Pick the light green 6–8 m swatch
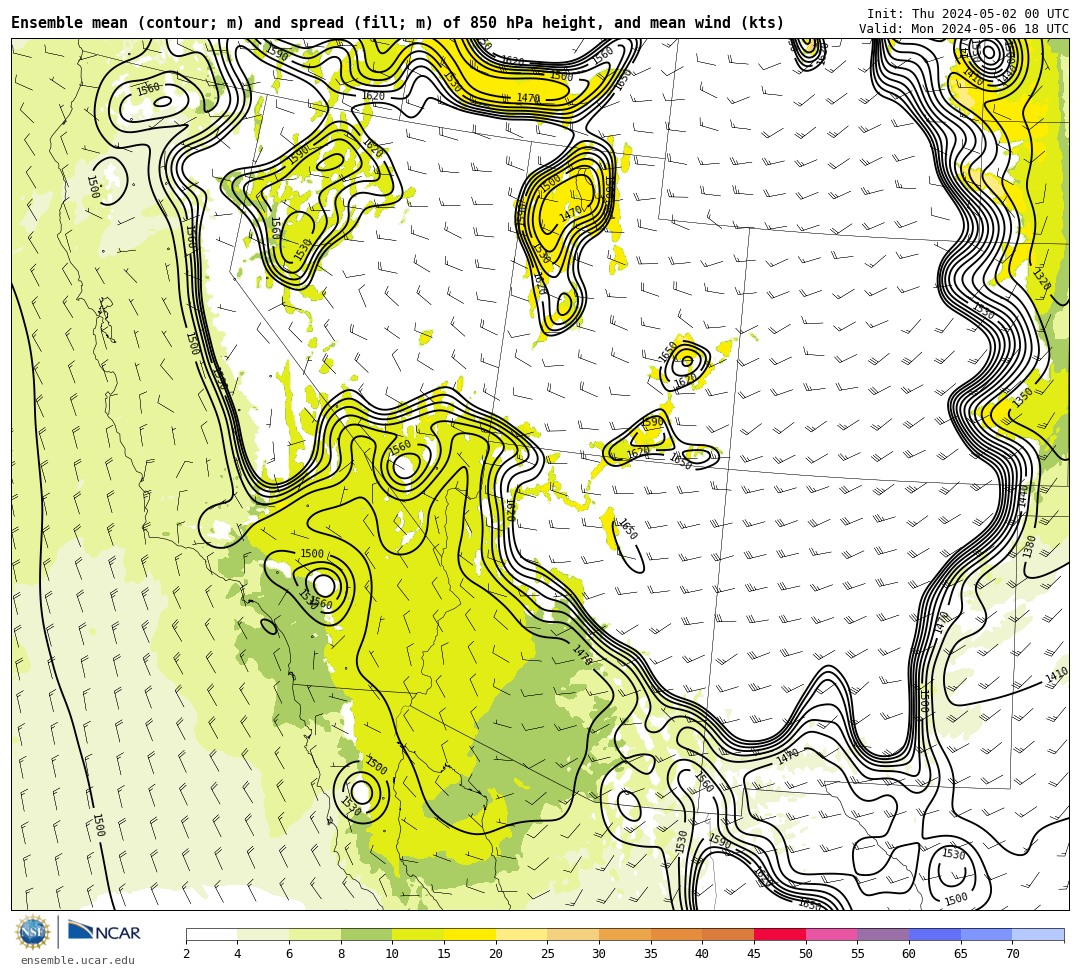Image resolution: width=1080 pixels, height=973 pixels. 315,934
